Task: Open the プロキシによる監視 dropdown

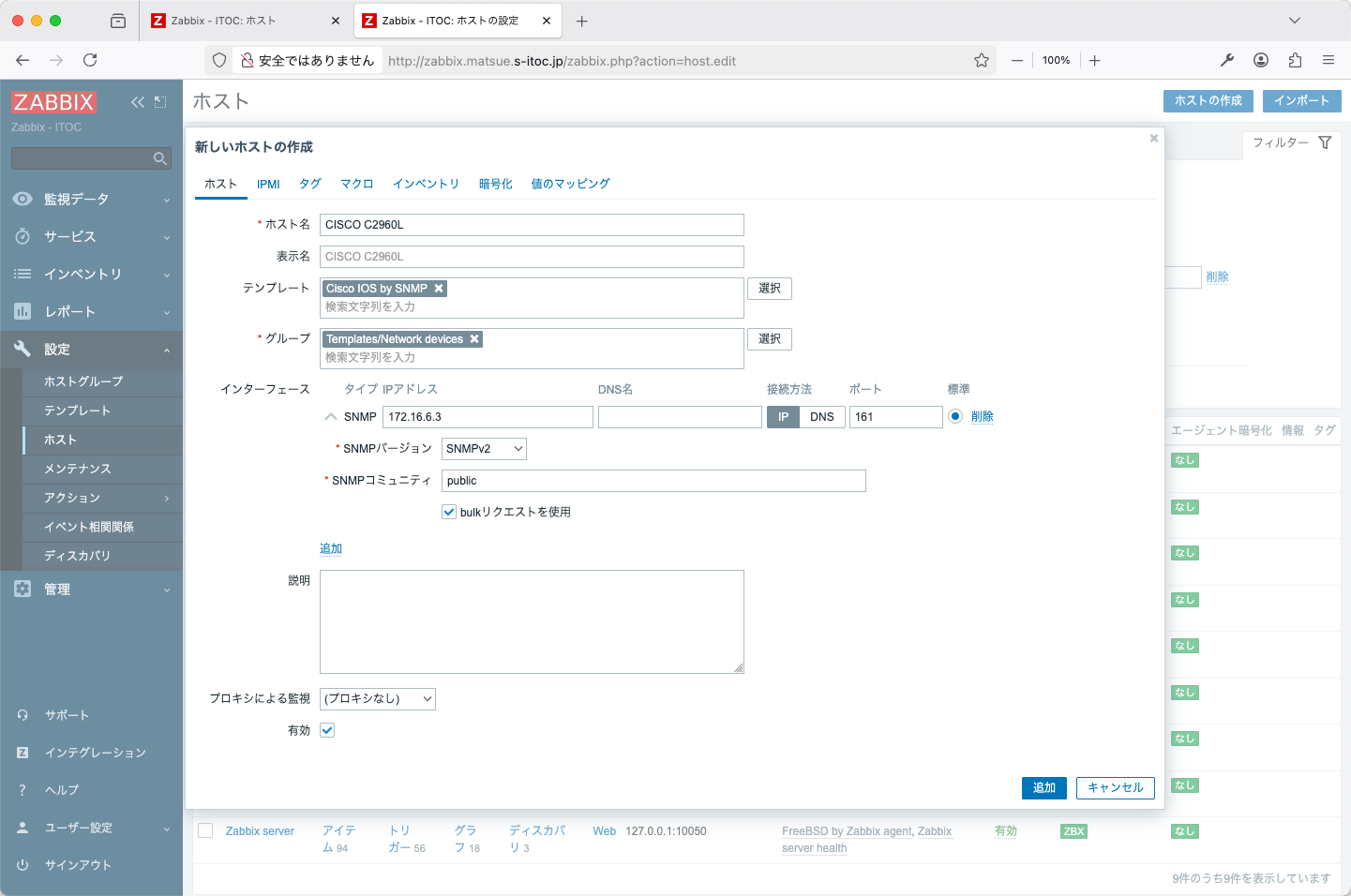Action: point(378,698)
